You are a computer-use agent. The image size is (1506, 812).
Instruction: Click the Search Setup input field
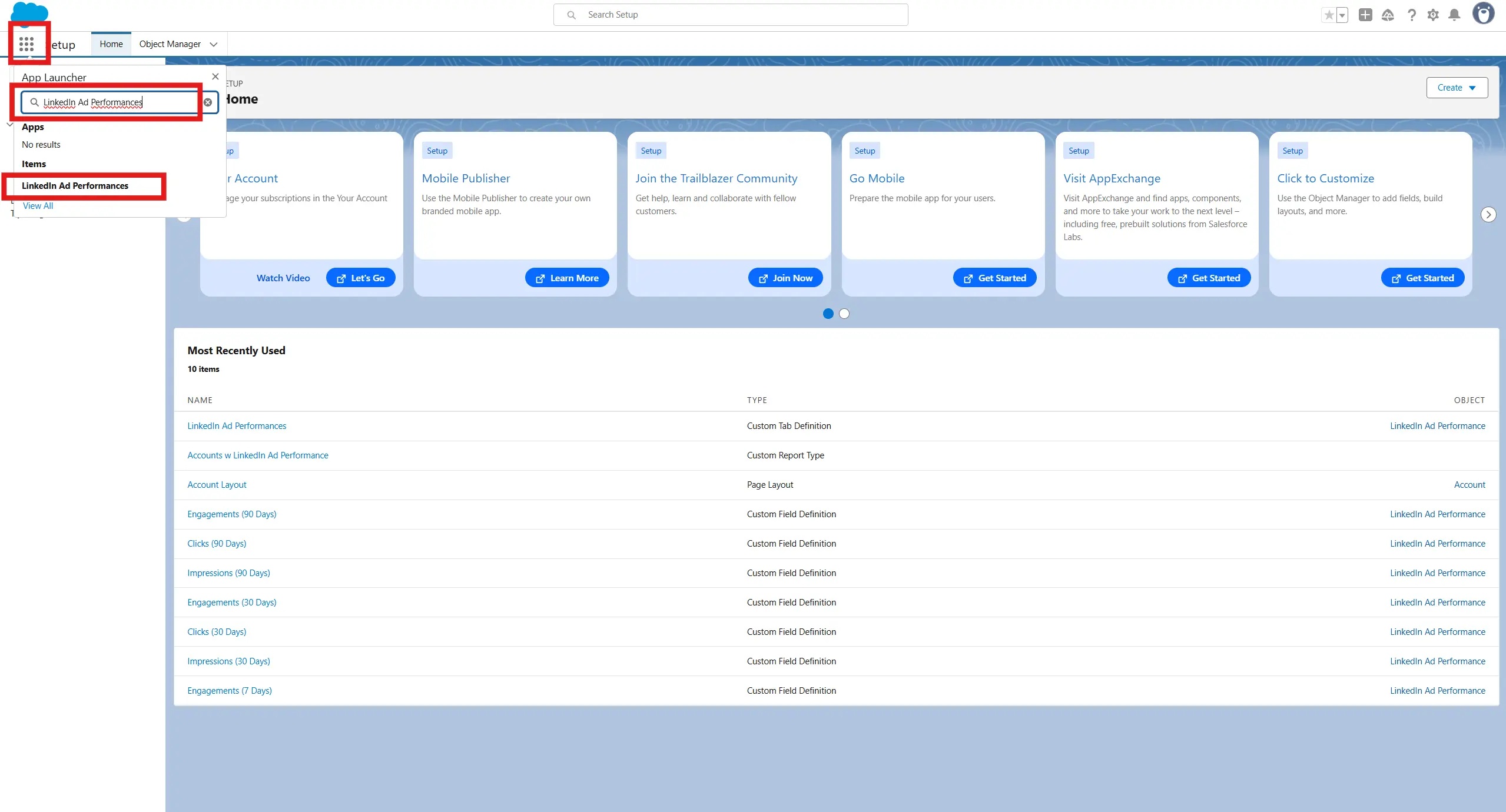[730, 15]
